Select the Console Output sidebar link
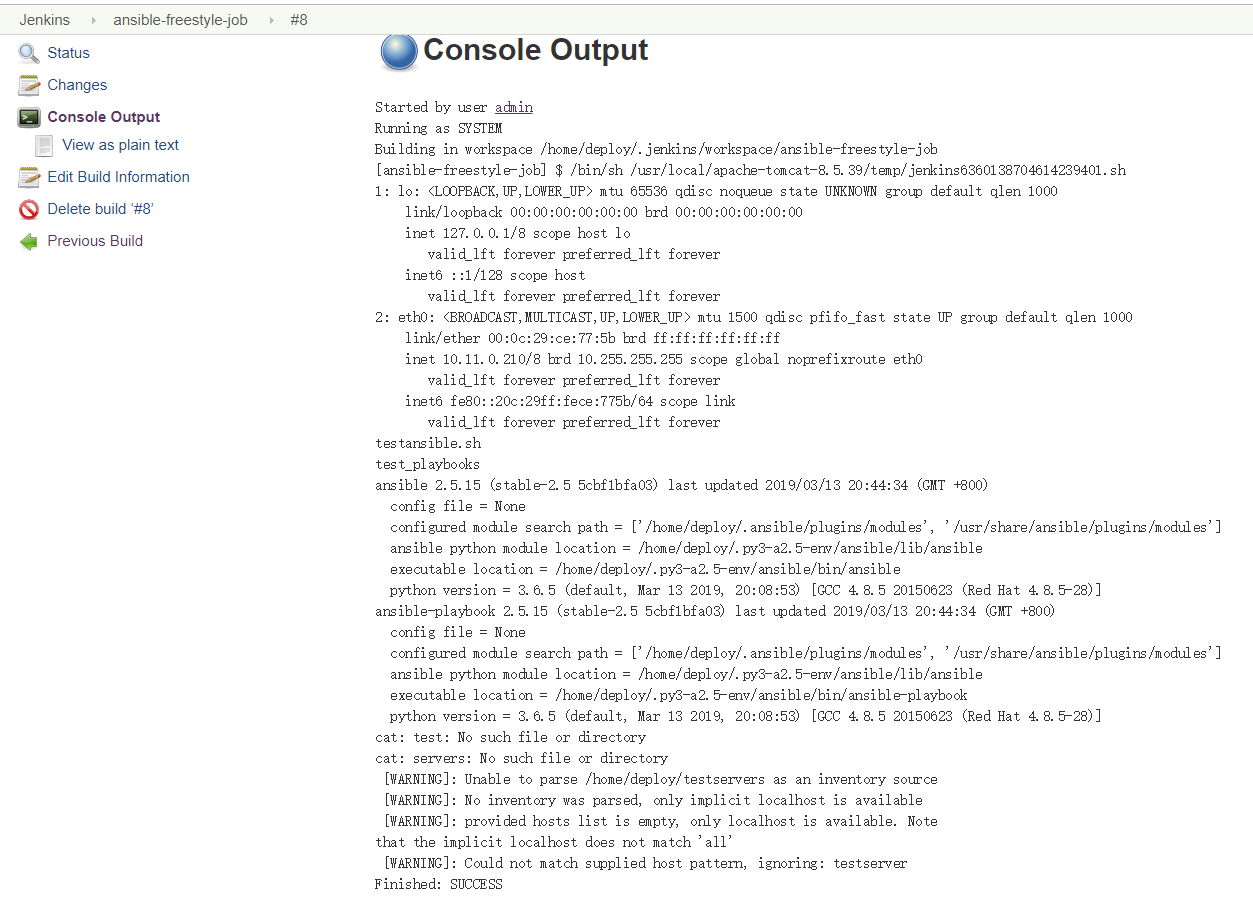Viewport: 1253px width, 904px height. [103, 117]
